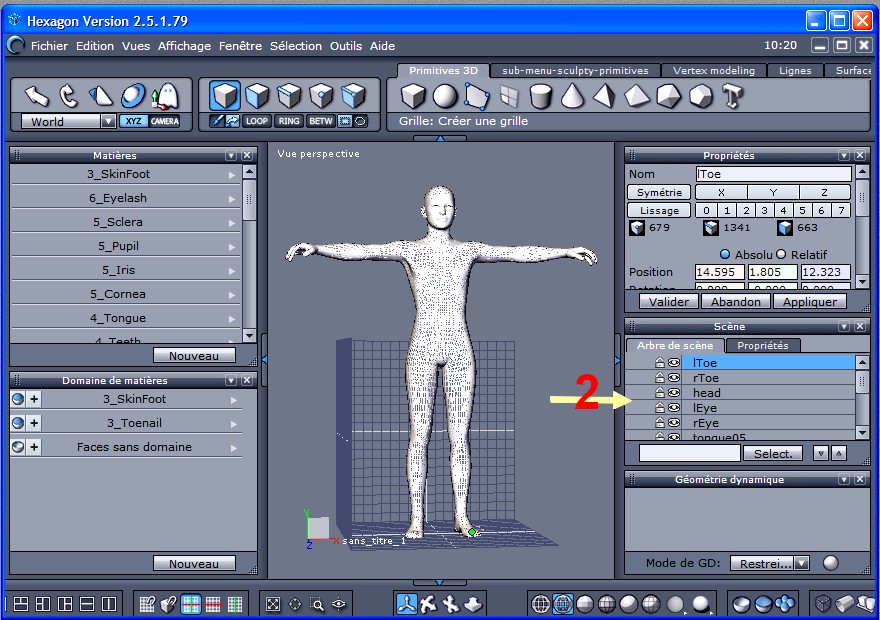Open the Fichier menu

pos(49,46)
